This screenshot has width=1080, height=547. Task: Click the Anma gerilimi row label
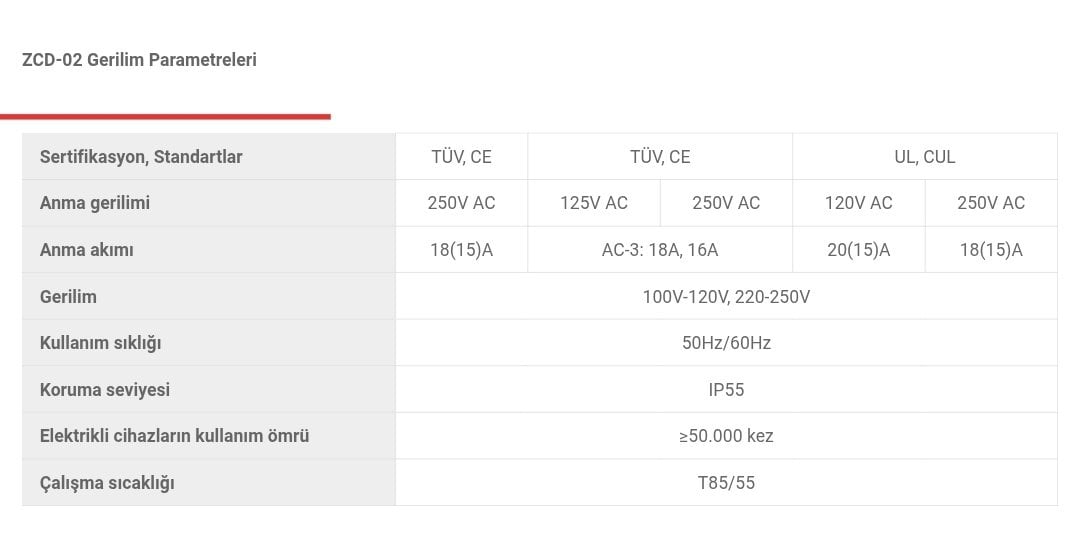pyautogui.click(x=95, y=203)
